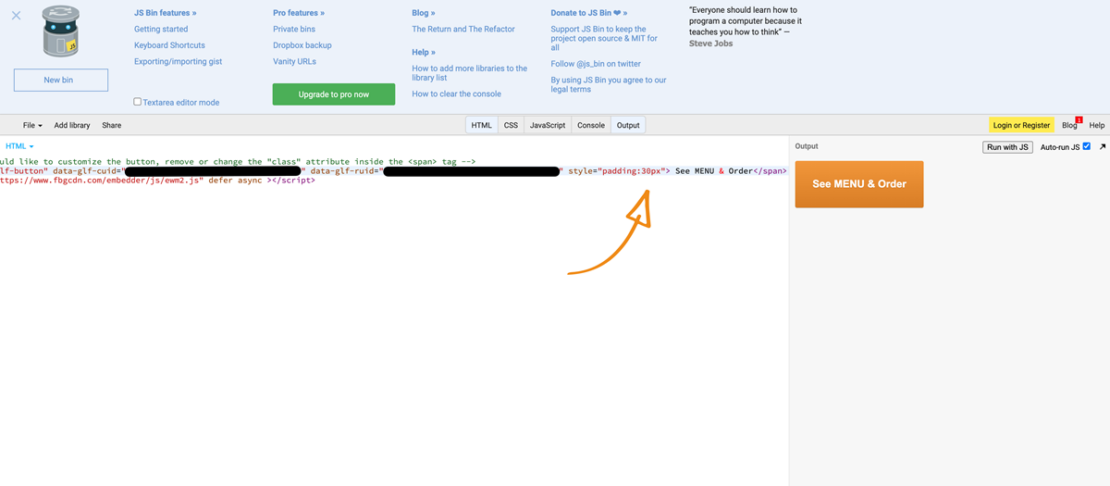
Task: Open the Keyboard Shortcuts link
Action: pyautogui.click(x=169, y=45)
